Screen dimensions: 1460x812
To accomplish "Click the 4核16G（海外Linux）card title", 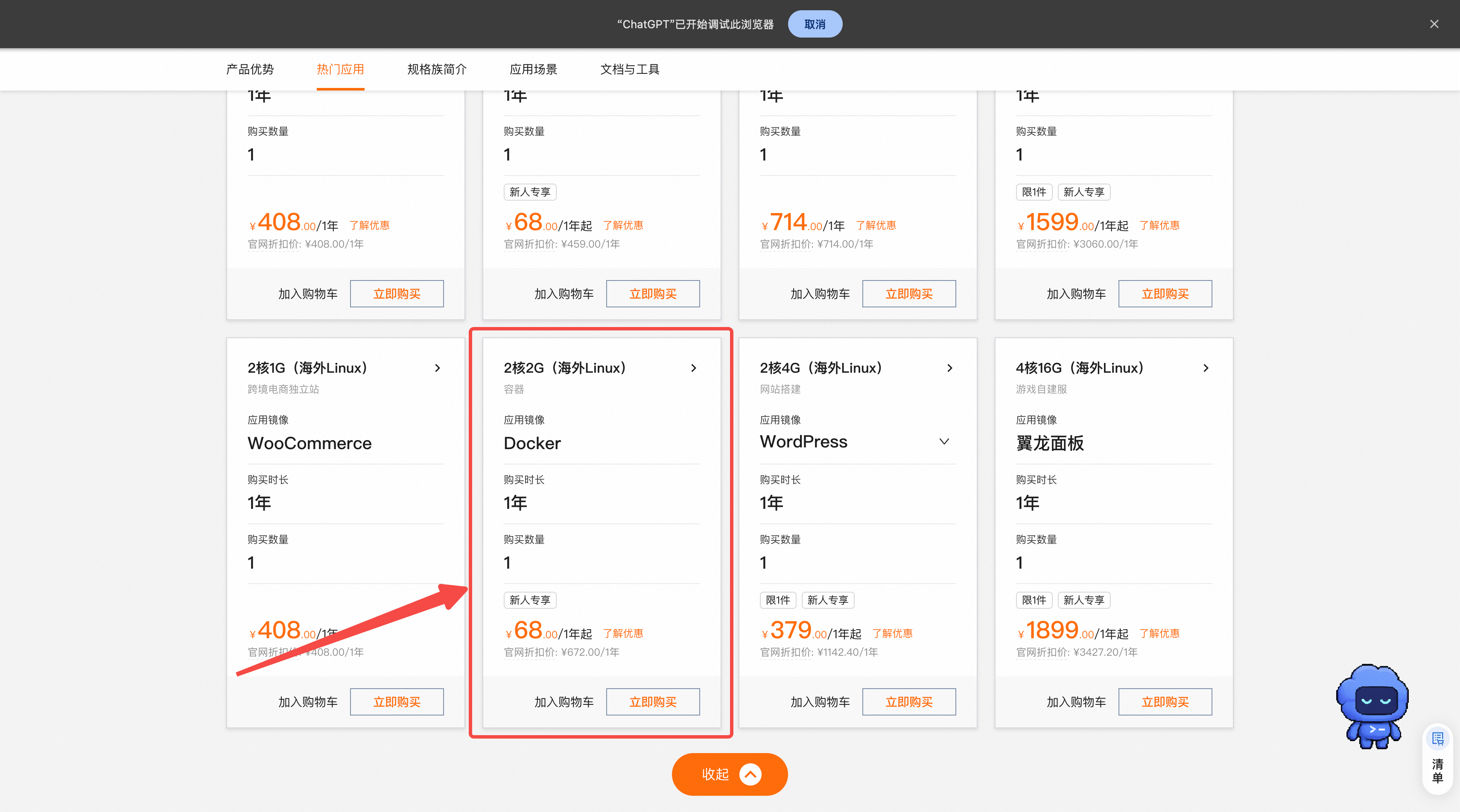I will click(1080, 368).
